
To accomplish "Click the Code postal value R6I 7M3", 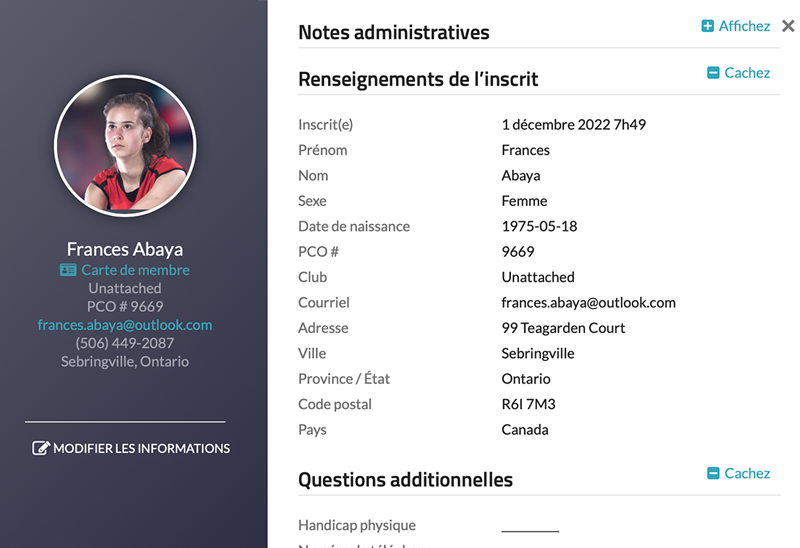I will (527, 404).
